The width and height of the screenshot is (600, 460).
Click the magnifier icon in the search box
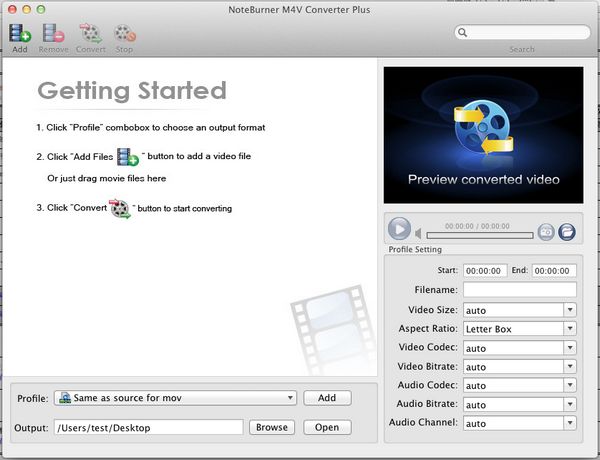coord(463,33)
